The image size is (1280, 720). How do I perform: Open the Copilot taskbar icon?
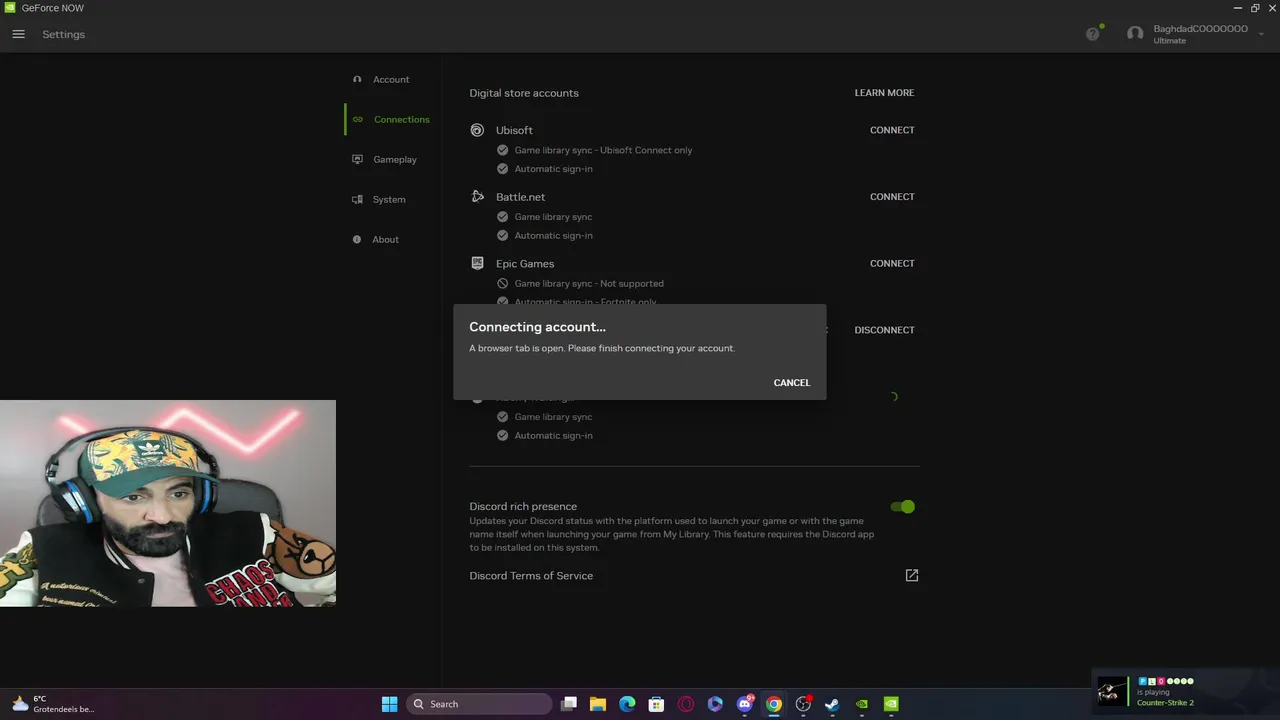tap(715, 704)
